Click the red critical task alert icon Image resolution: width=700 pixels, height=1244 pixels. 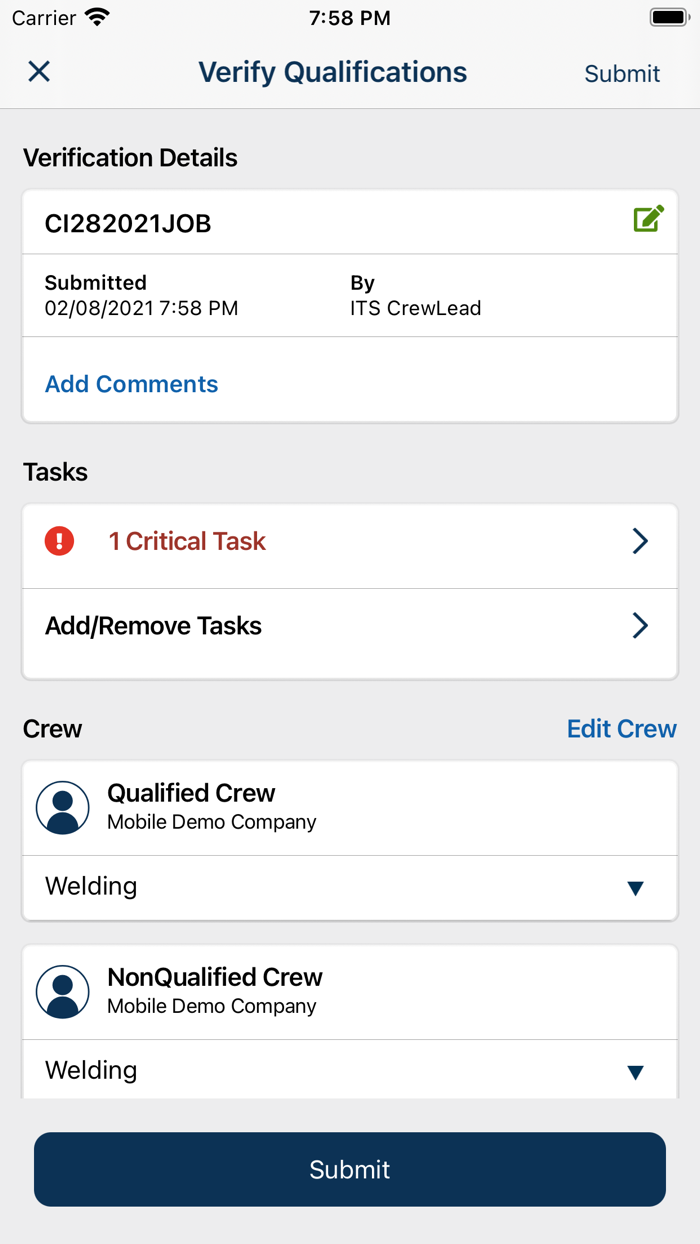click(59, 541)
